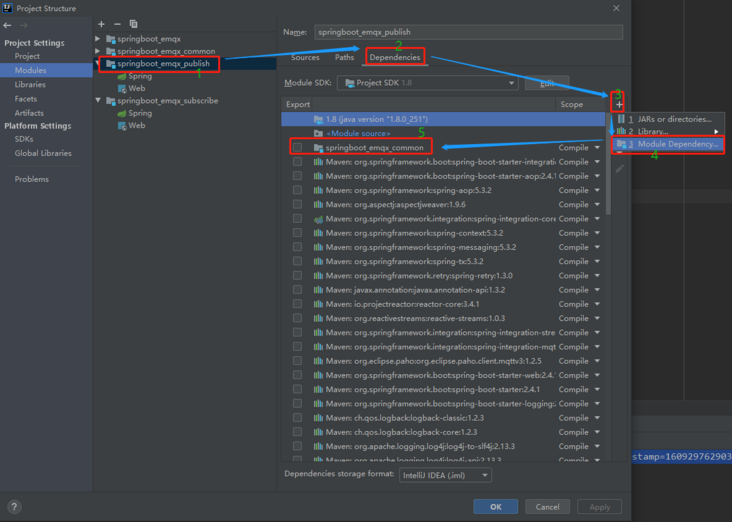Image resolution: width=732 pixels, height=522 pixels.
Task: Open the Module SDK dropdown
Action: pyautogui.click(x=427, y=83)
